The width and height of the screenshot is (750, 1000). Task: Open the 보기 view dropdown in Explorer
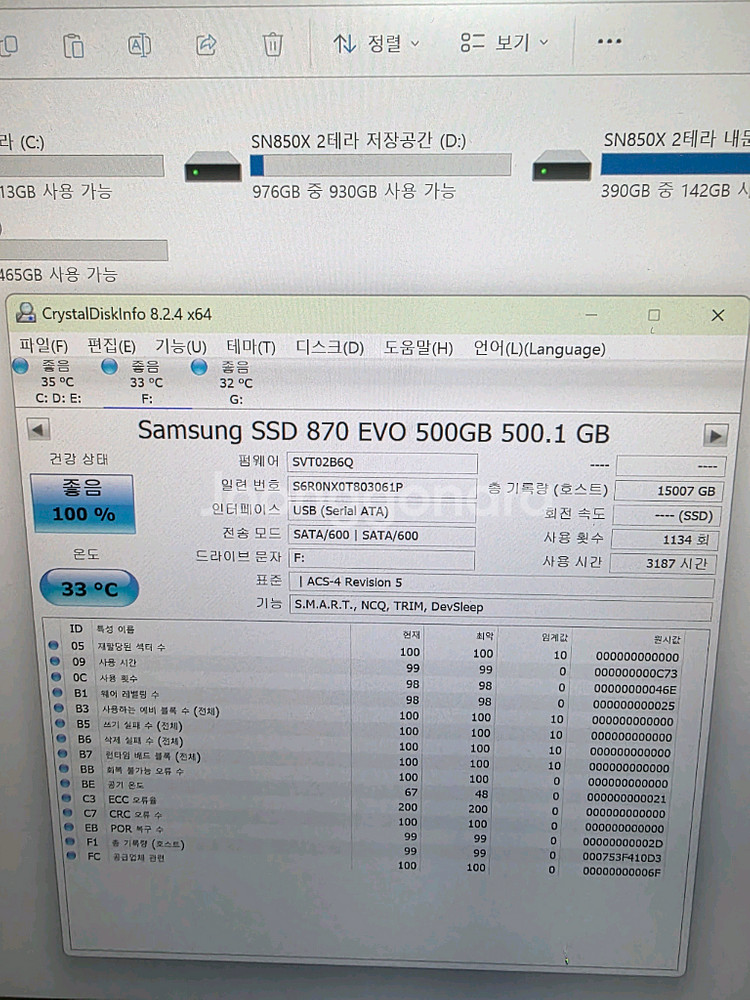[x=504, y=43]
